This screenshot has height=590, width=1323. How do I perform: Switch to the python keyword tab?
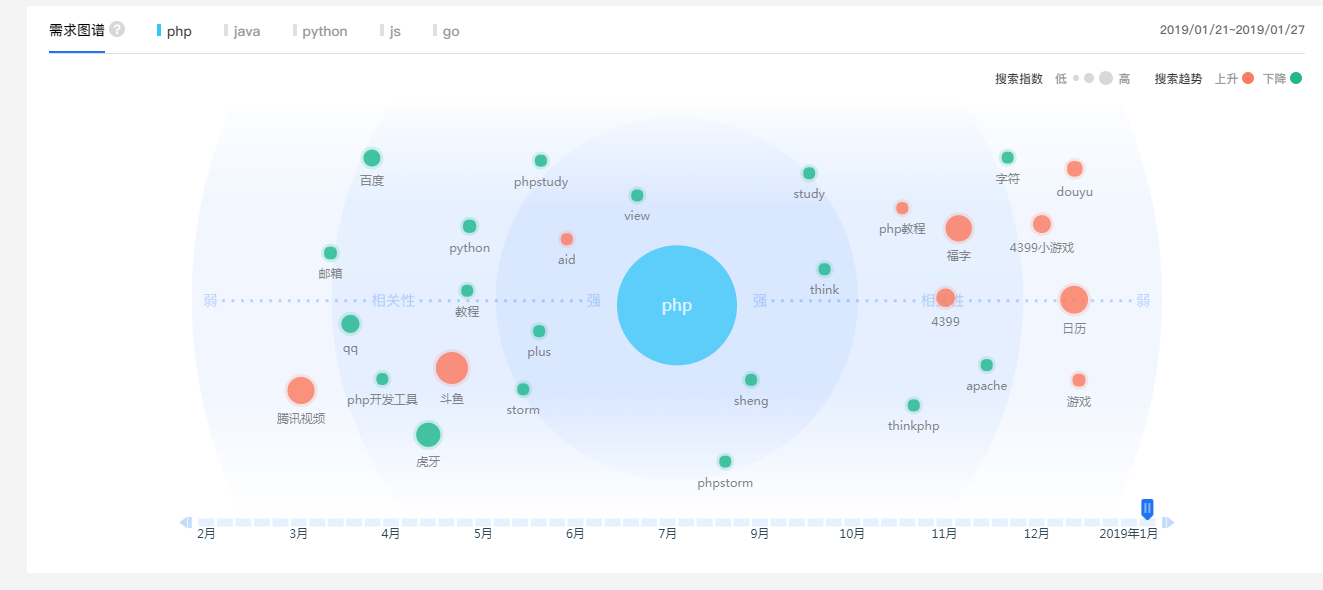[324, 31]
